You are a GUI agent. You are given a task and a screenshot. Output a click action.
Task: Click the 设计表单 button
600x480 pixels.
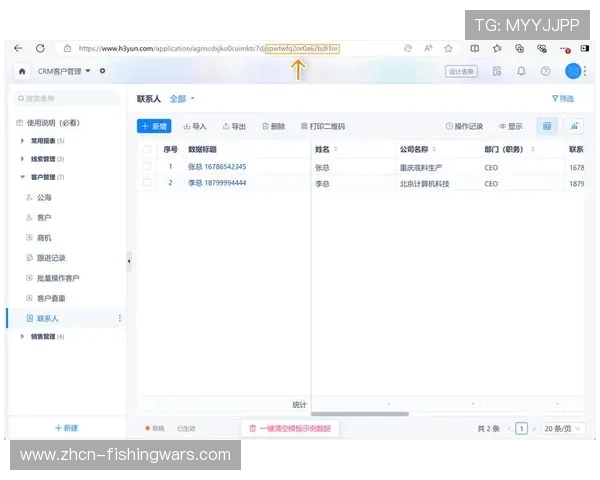point(461,71)
